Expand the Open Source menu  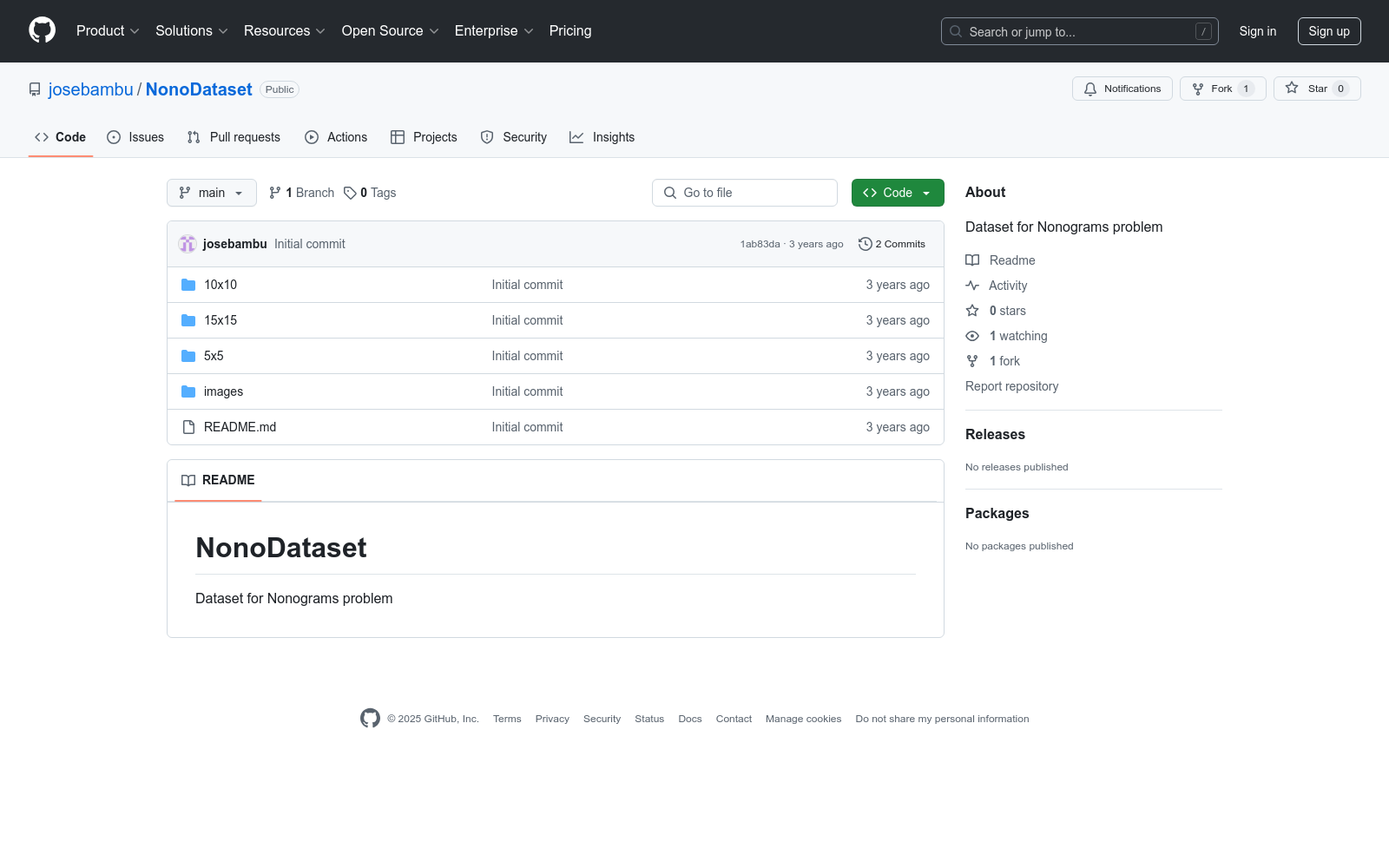[391, 31]
